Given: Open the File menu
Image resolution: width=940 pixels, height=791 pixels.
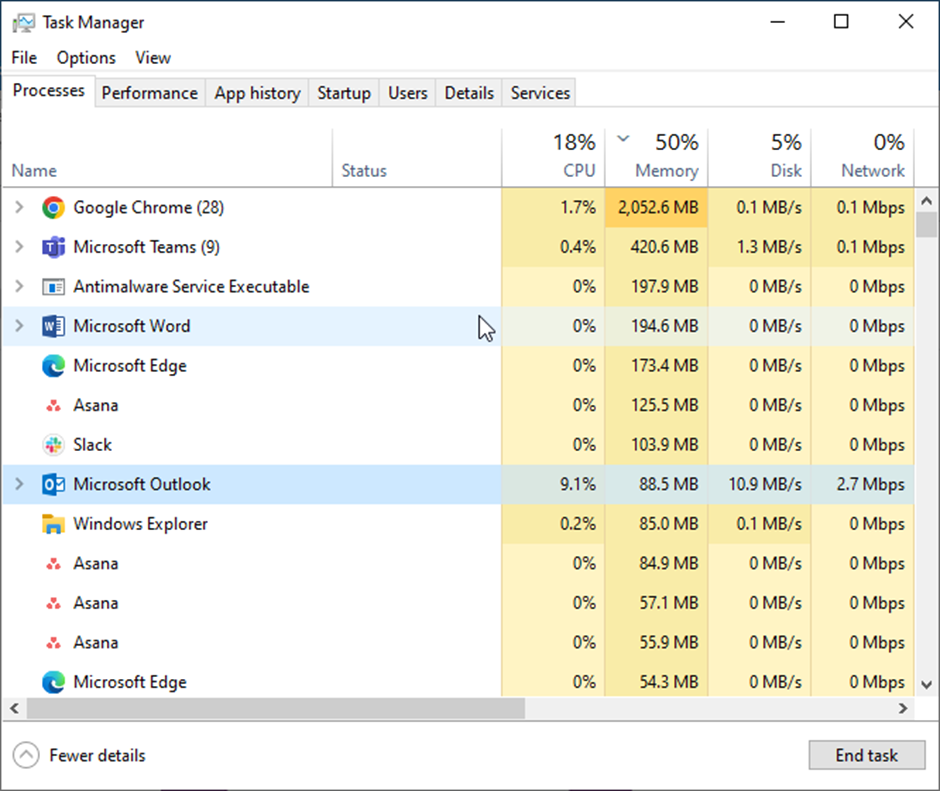Looking at the screenshot, I should tap(24, 58).
